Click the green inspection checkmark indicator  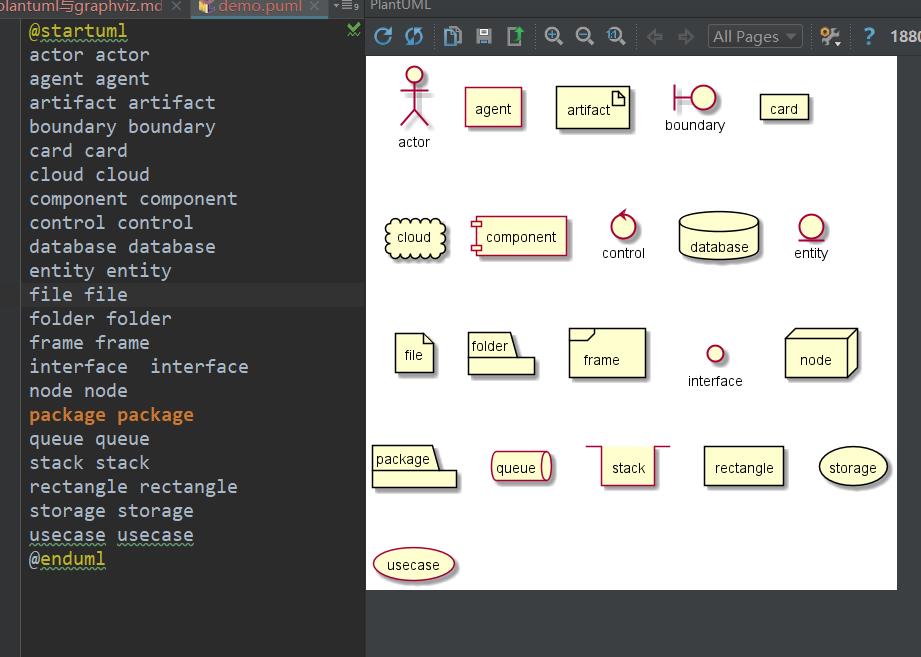tap(353, 31)
